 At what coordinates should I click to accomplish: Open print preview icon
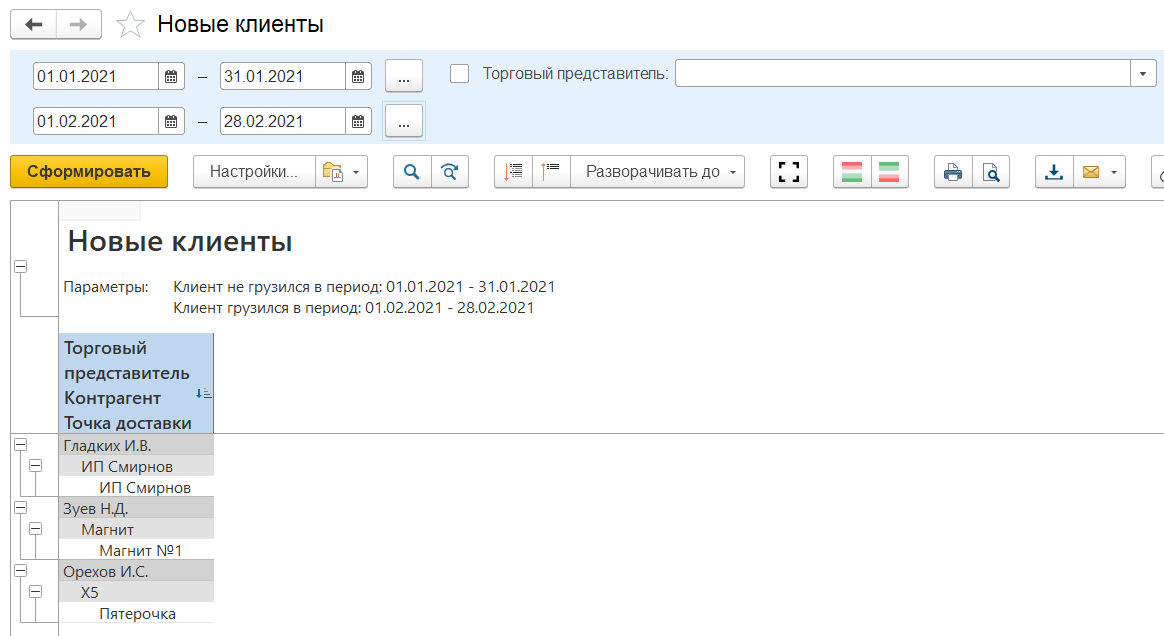[990, 172]
